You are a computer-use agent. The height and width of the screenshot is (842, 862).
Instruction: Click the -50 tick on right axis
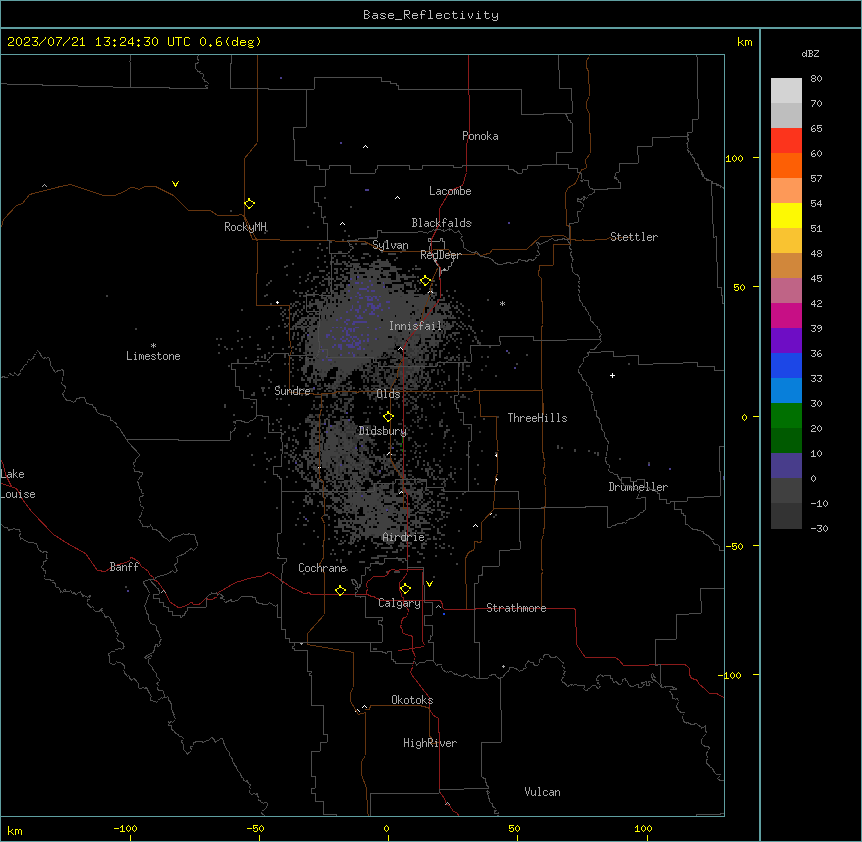click(x=734, y=546)
